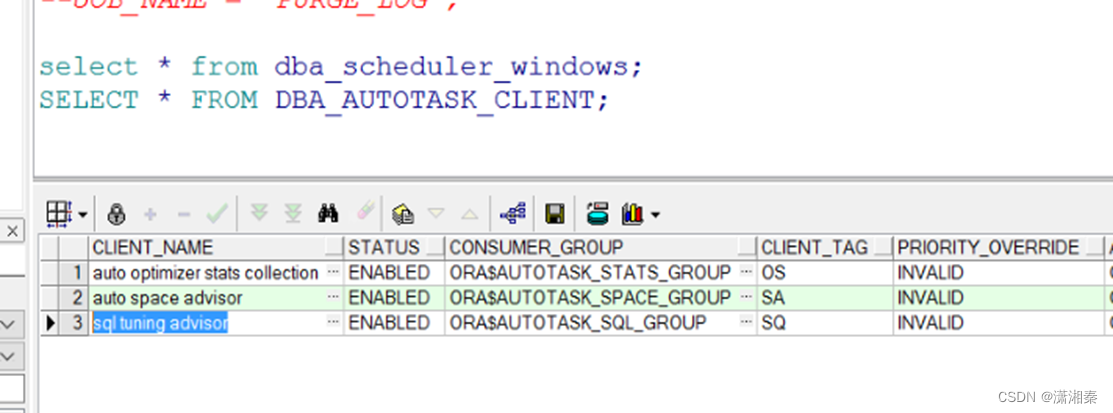Image resolution: width=1113 pixels, height=413 pixels.
Task: Open the linked query tree icon
Action: pos(512,213)
